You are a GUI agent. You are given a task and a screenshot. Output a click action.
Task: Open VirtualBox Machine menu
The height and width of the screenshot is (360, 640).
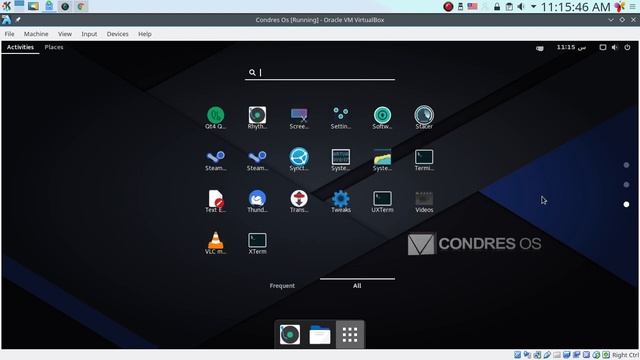tap(36, 34)
